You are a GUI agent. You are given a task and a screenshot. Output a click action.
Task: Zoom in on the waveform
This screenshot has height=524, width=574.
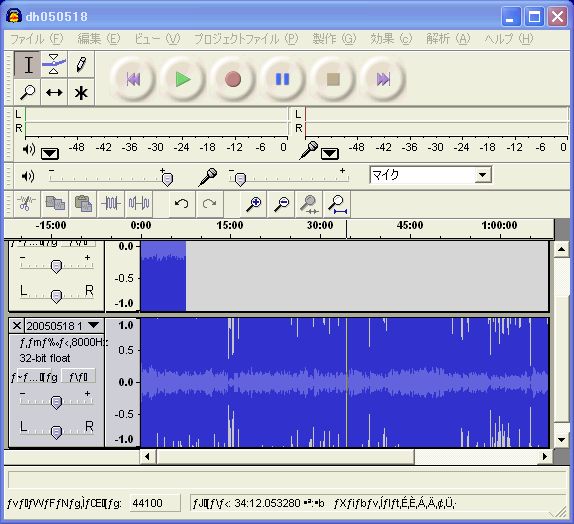254,203
